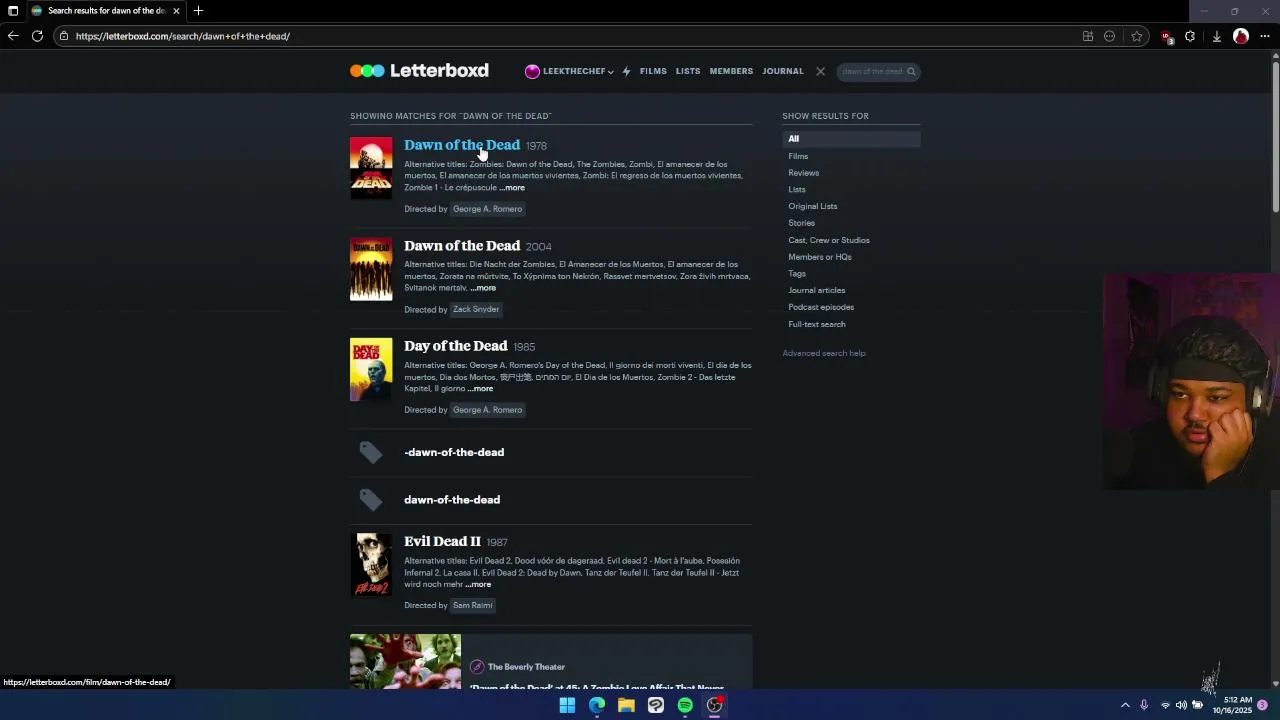Open the Windows Start menu

[x=567, y=705]
